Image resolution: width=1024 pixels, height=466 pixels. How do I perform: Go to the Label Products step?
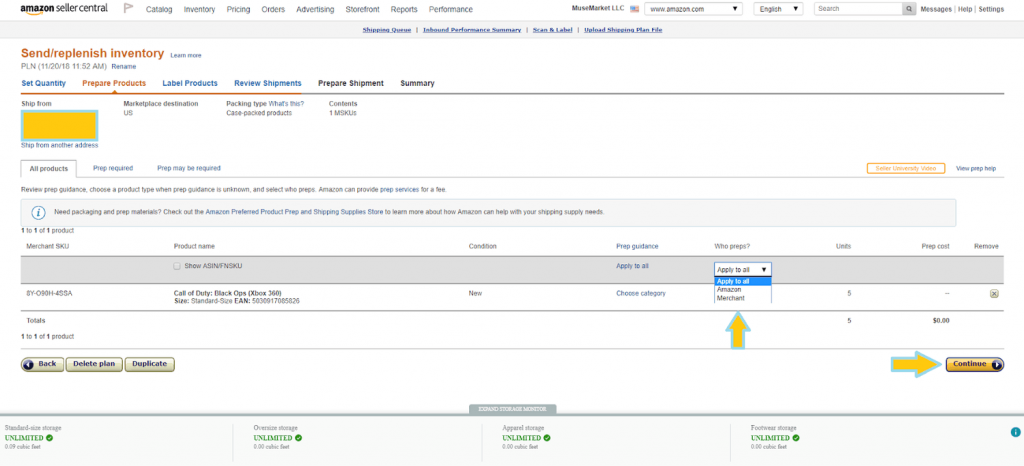click(190, 84)
